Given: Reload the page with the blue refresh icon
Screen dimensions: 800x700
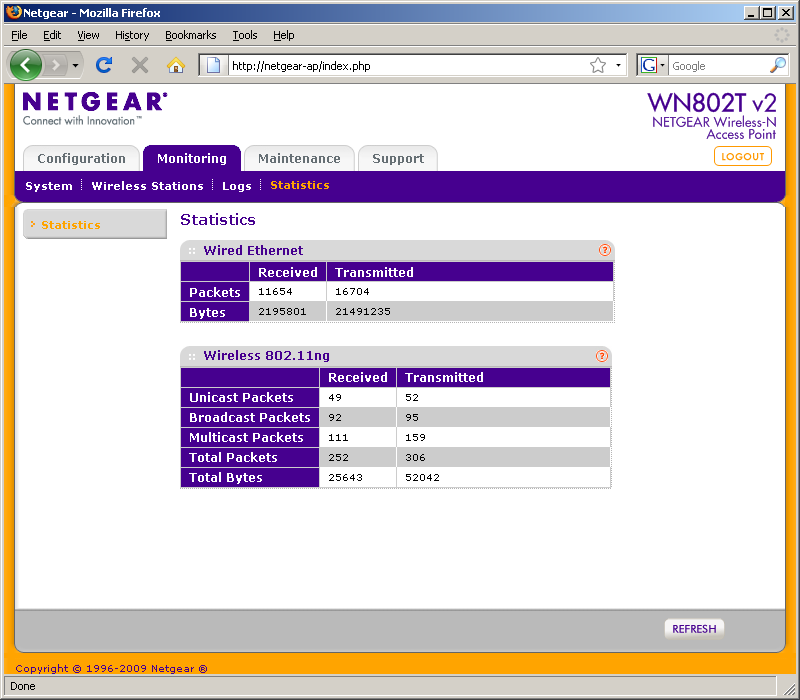Looking at the screenshot, I should (104, 65).
